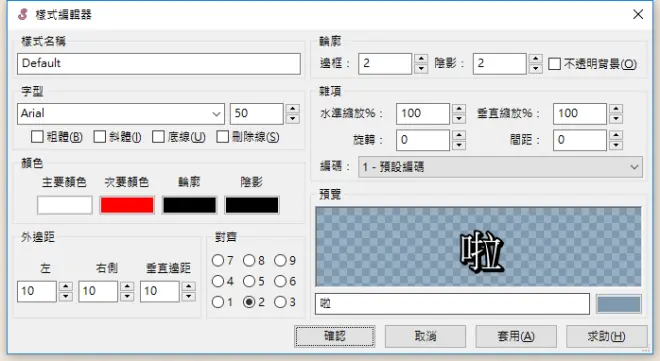Click the 旋轉 rotation field
Screen dimensions: 660x361
pos(423,140)
